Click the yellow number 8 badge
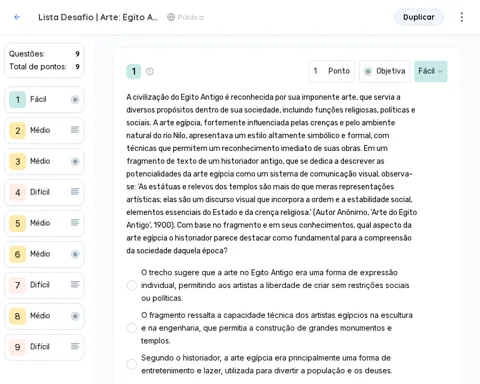Viewport: 480px width, 384px height. click(x=18, y=316)
